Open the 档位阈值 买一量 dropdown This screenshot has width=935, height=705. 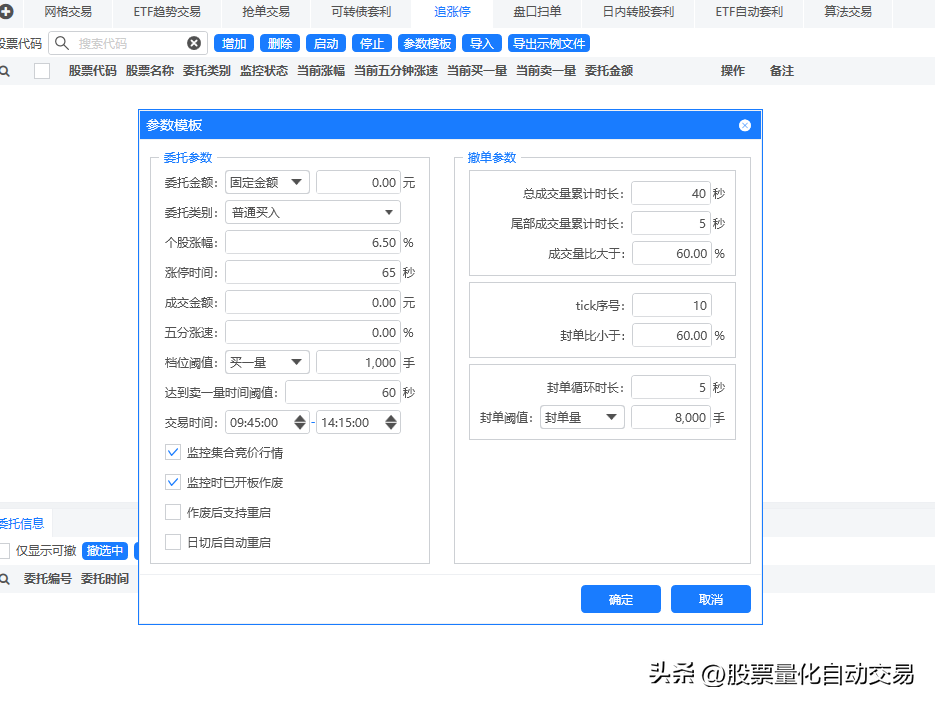(x=267, y=362)
